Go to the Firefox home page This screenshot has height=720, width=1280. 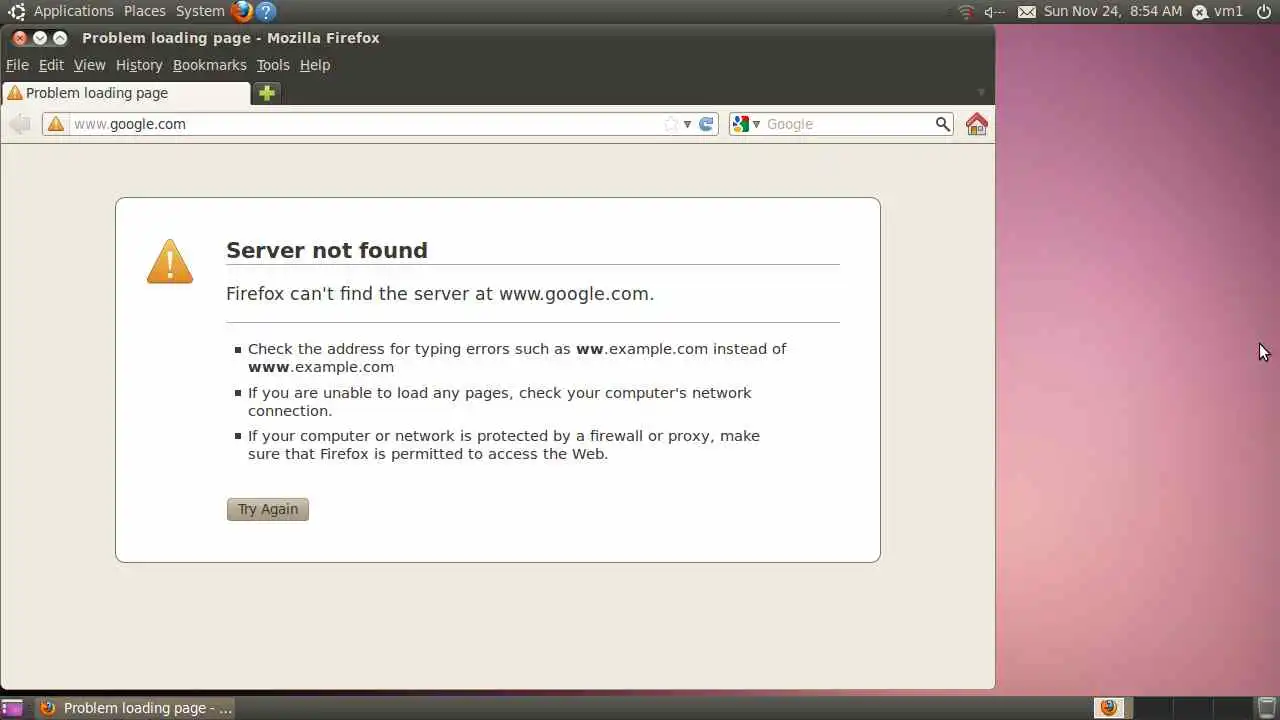pos(977,124)
